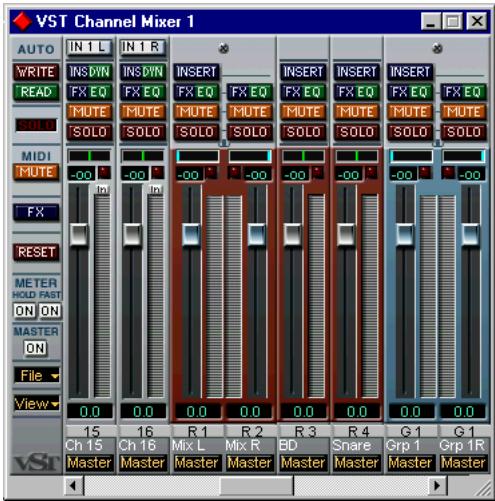Select input IN 1 R on channel 16
Viewport: 495px width, 501px height.
pyautogui.click(x=143, y=47)
